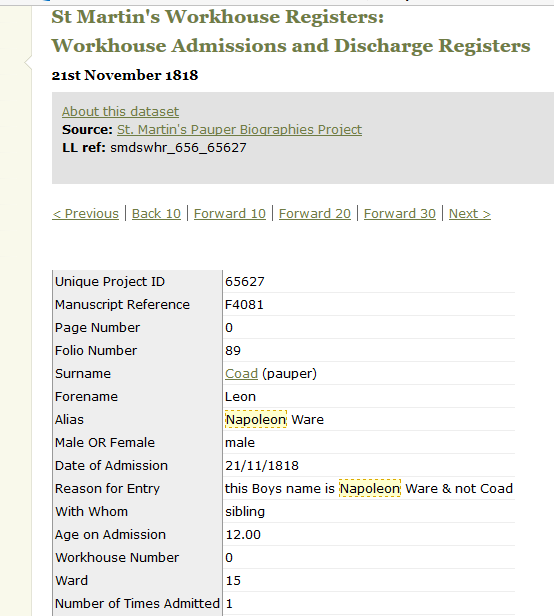
Task: Click the Ward value 15
Action: (233, 581)
